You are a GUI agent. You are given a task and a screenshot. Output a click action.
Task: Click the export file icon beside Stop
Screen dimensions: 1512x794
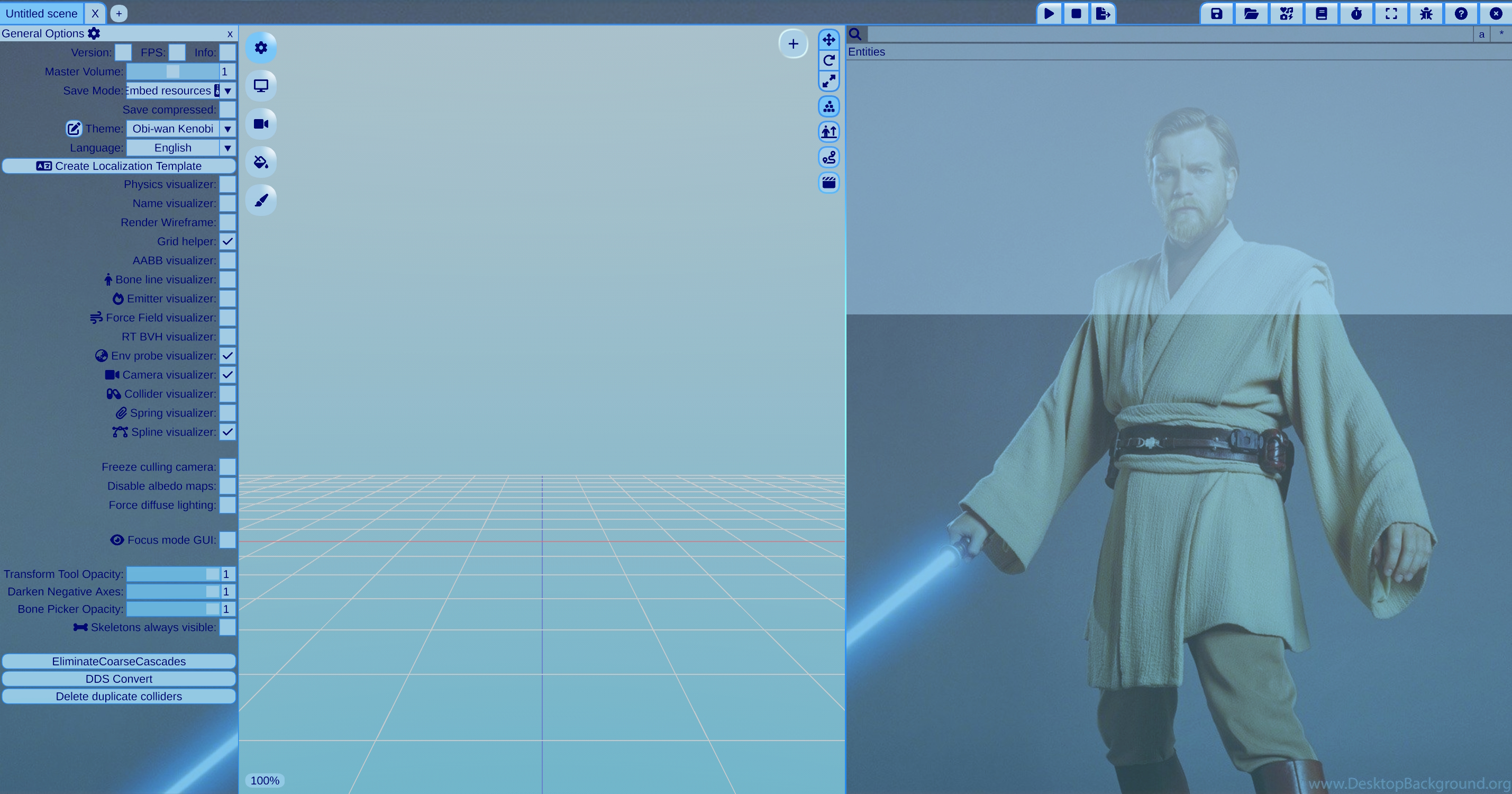(1103, 13)
